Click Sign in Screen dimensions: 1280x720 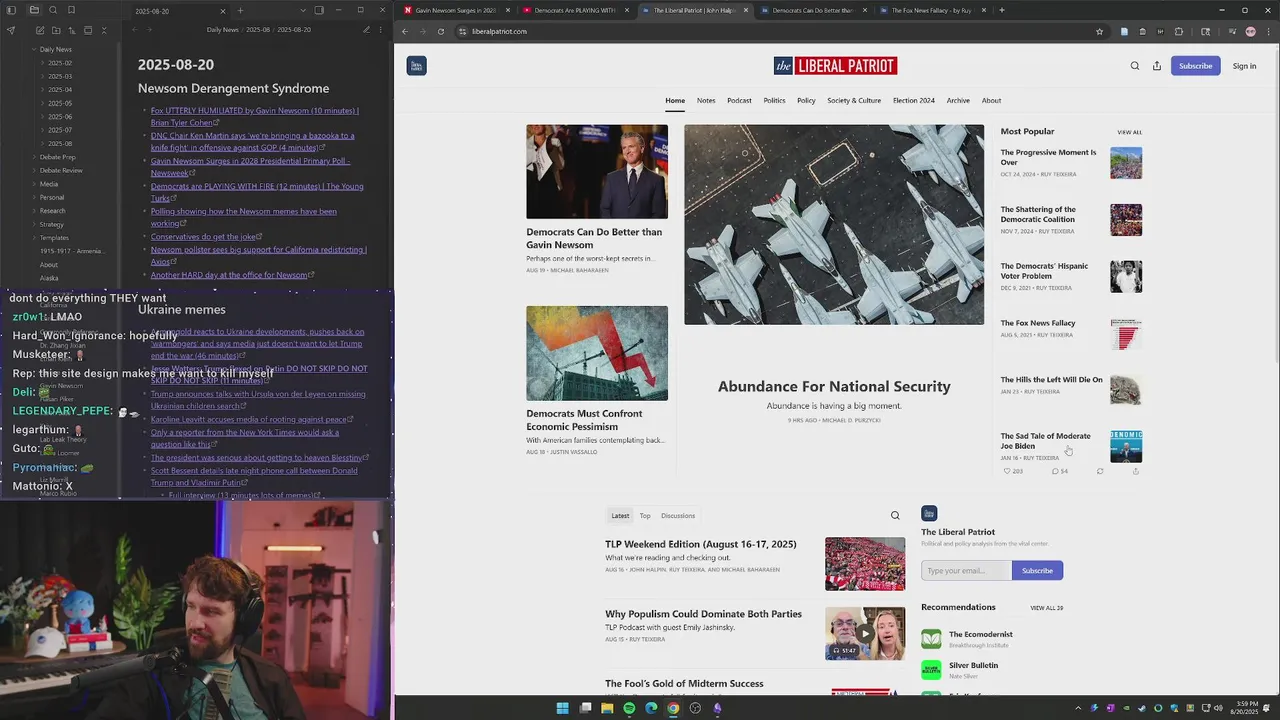(1244, 66)
